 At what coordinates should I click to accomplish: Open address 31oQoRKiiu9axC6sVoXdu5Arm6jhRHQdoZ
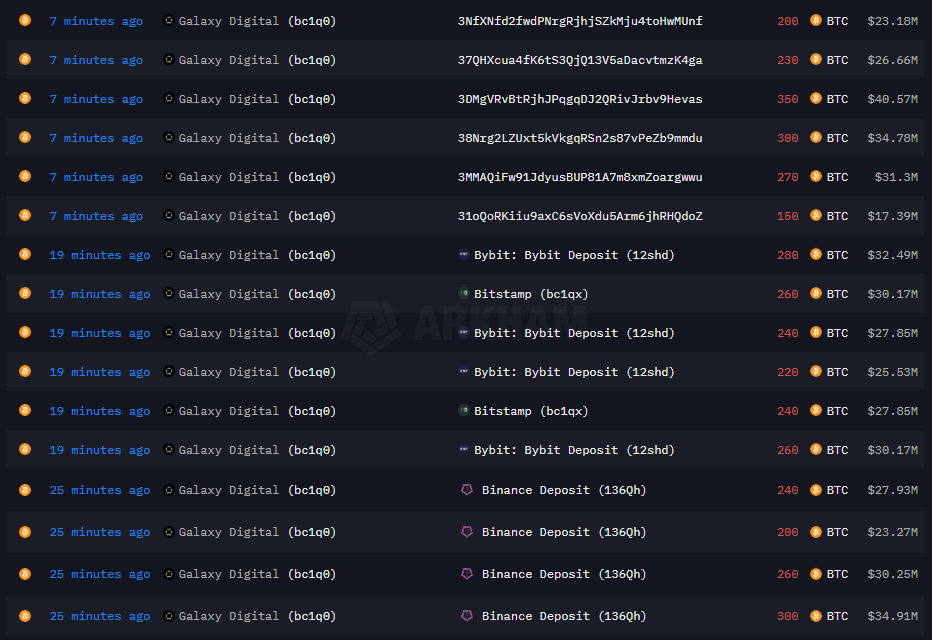pyautogui.click(x=580, y=216)
